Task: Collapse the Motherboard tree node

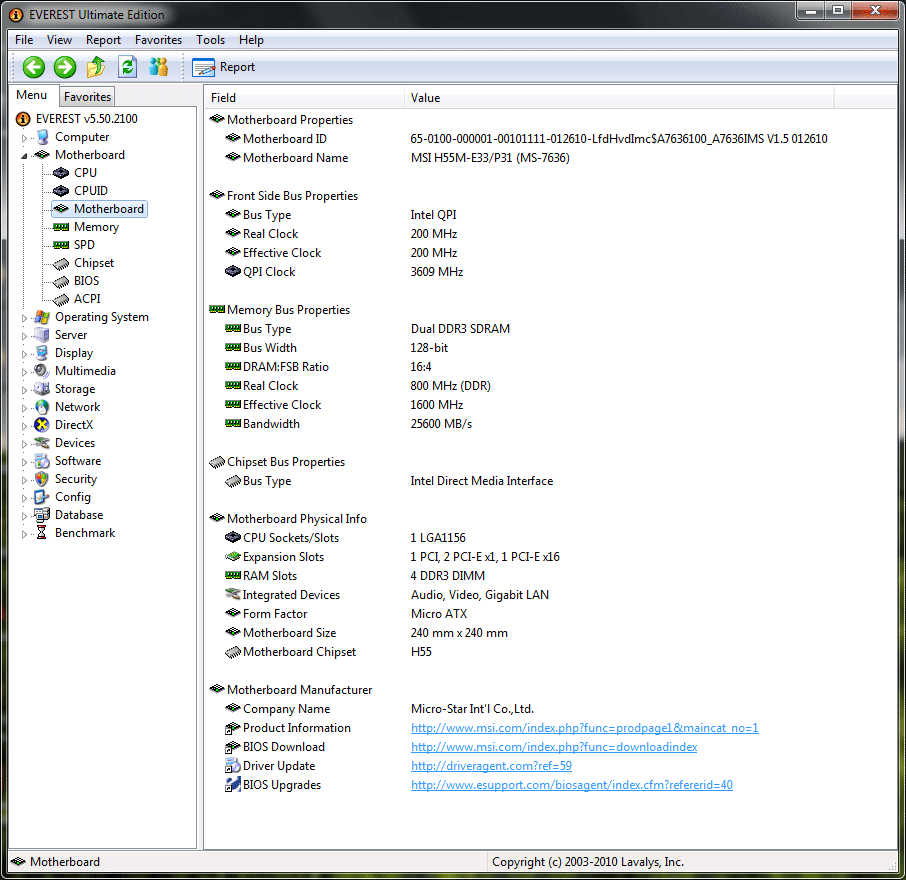Action: (x=24, y=156)
